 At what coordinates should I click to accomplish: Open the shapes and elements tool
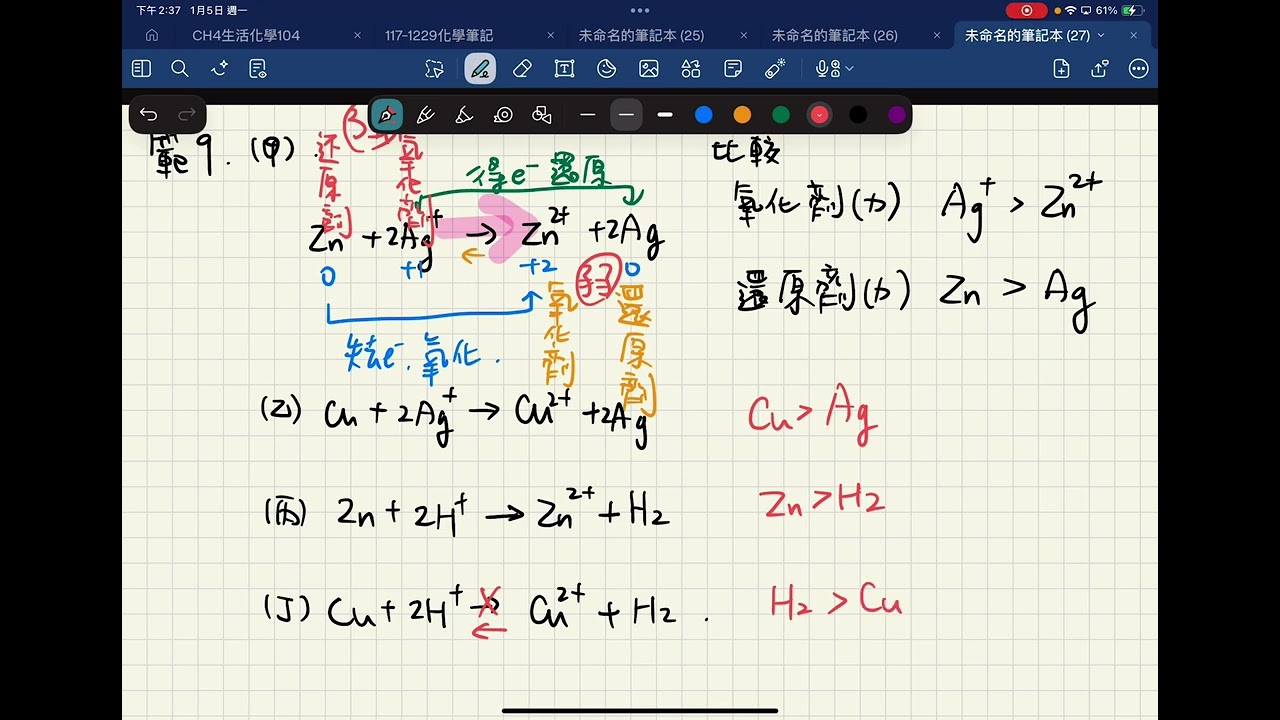tap(691, 69)
